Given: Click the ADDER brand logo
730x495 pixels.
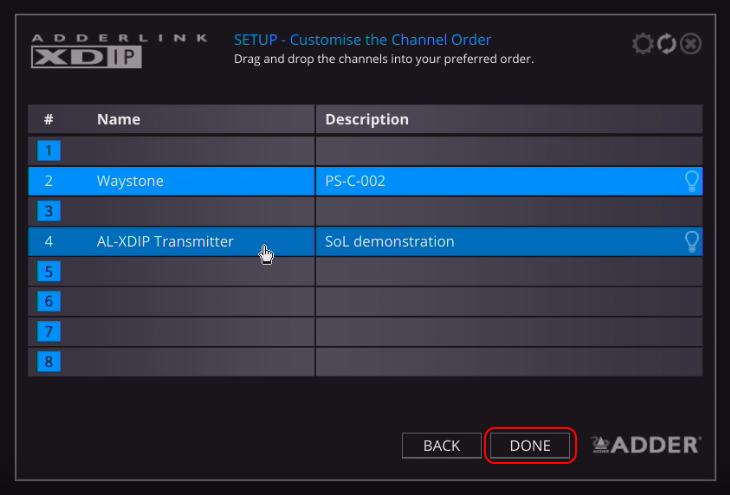Looking at the screenshot, I should point(647,445).
